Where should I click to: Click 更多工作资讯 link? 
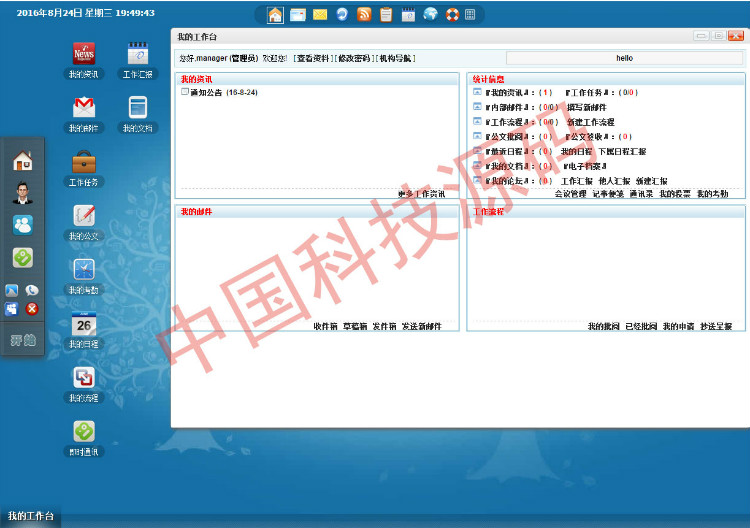421,194
